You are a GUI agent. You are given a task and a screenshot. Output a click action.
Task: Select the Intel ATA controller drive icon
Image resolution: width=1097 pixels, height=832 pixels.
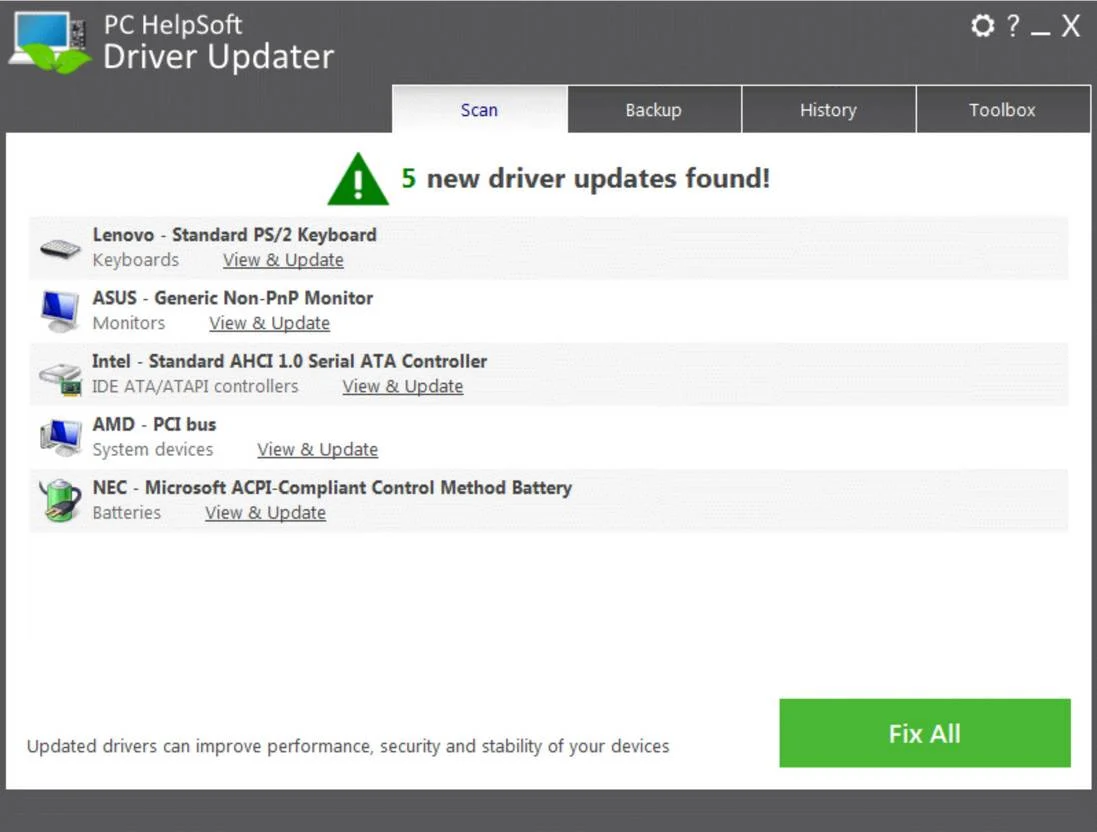[x=60, y=379]
